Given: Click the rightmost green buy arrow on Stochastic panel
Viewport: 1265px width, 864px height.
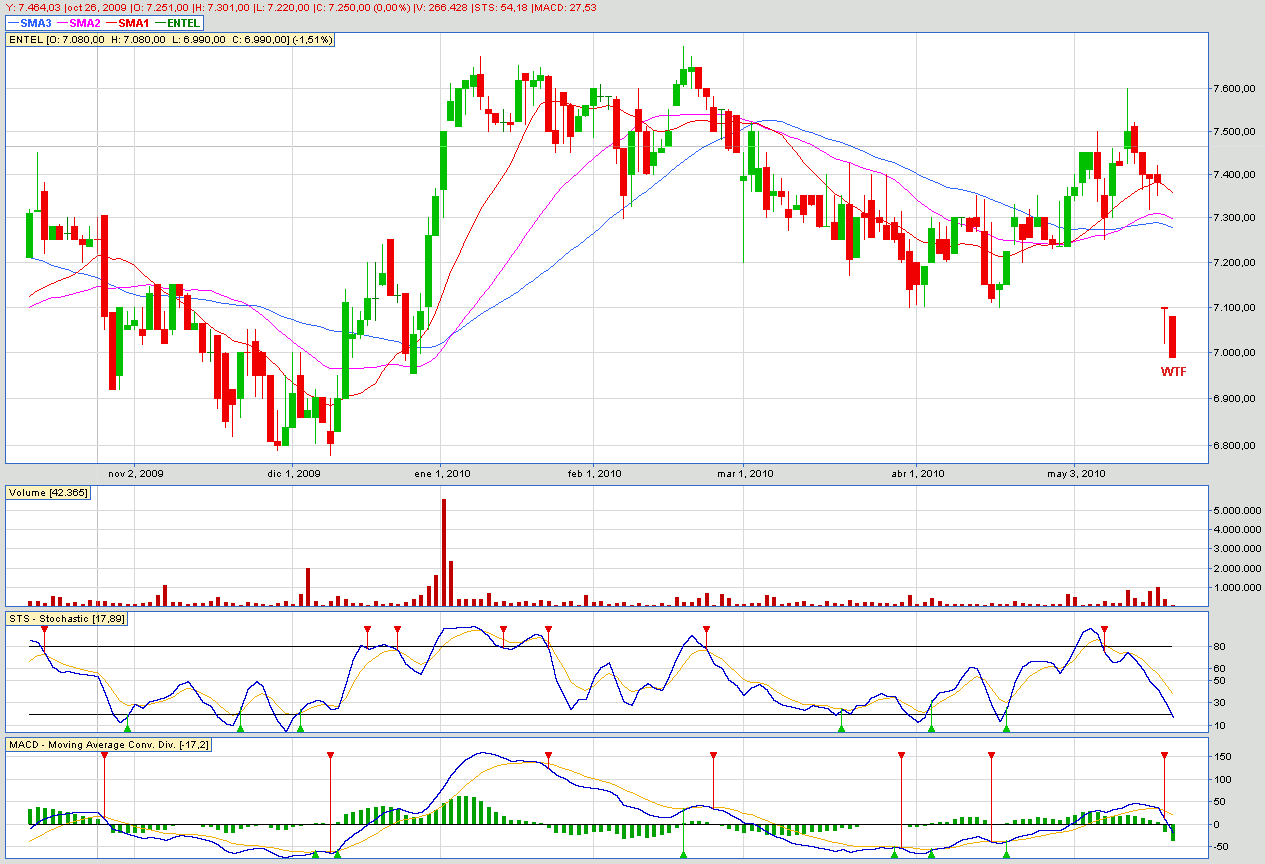Looking at the screenshot, I should (1006, 728).
